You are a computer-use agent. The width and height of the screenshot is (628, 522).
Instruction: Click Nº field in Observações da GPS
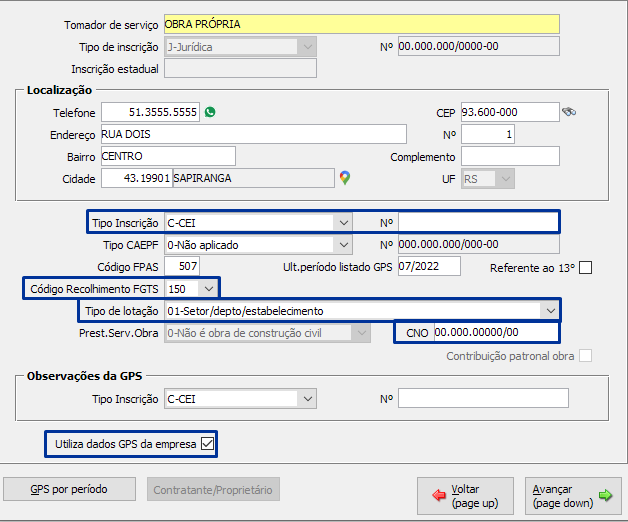(483, 398)
